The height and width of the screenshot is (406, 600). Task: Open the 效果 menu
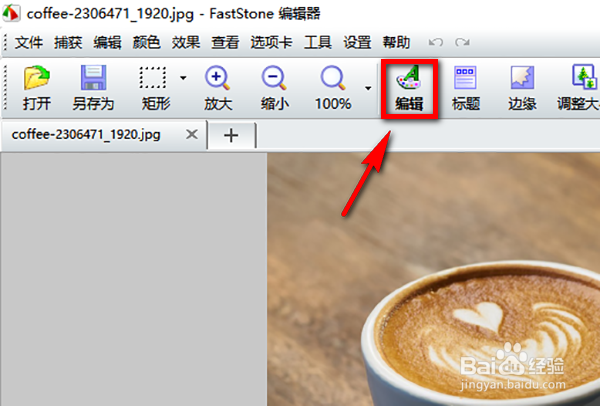186,42
